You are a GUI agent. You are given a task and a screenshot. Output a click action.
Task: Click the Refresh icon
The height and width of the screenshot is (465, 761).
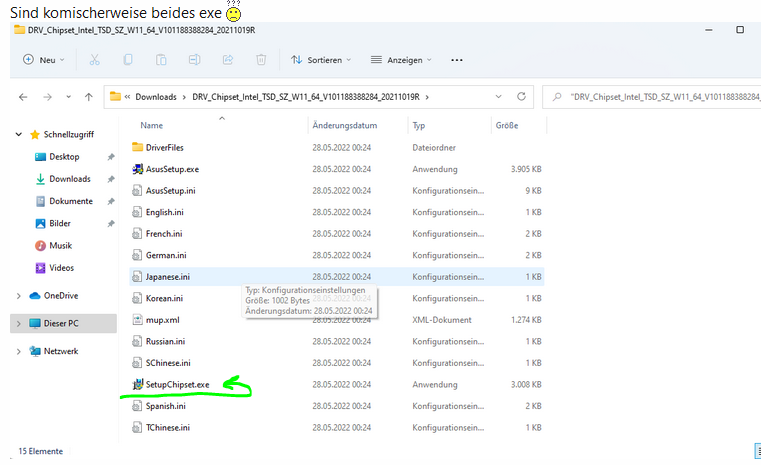(521, 97)
